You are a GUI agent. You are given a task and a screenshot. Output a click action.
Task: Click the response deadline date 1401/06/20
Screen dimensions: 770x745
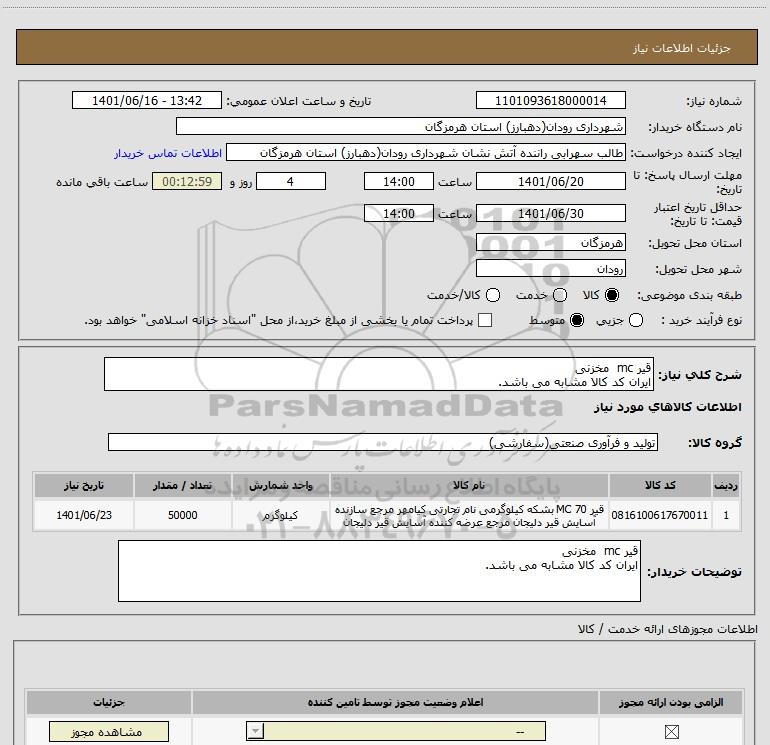550,181
